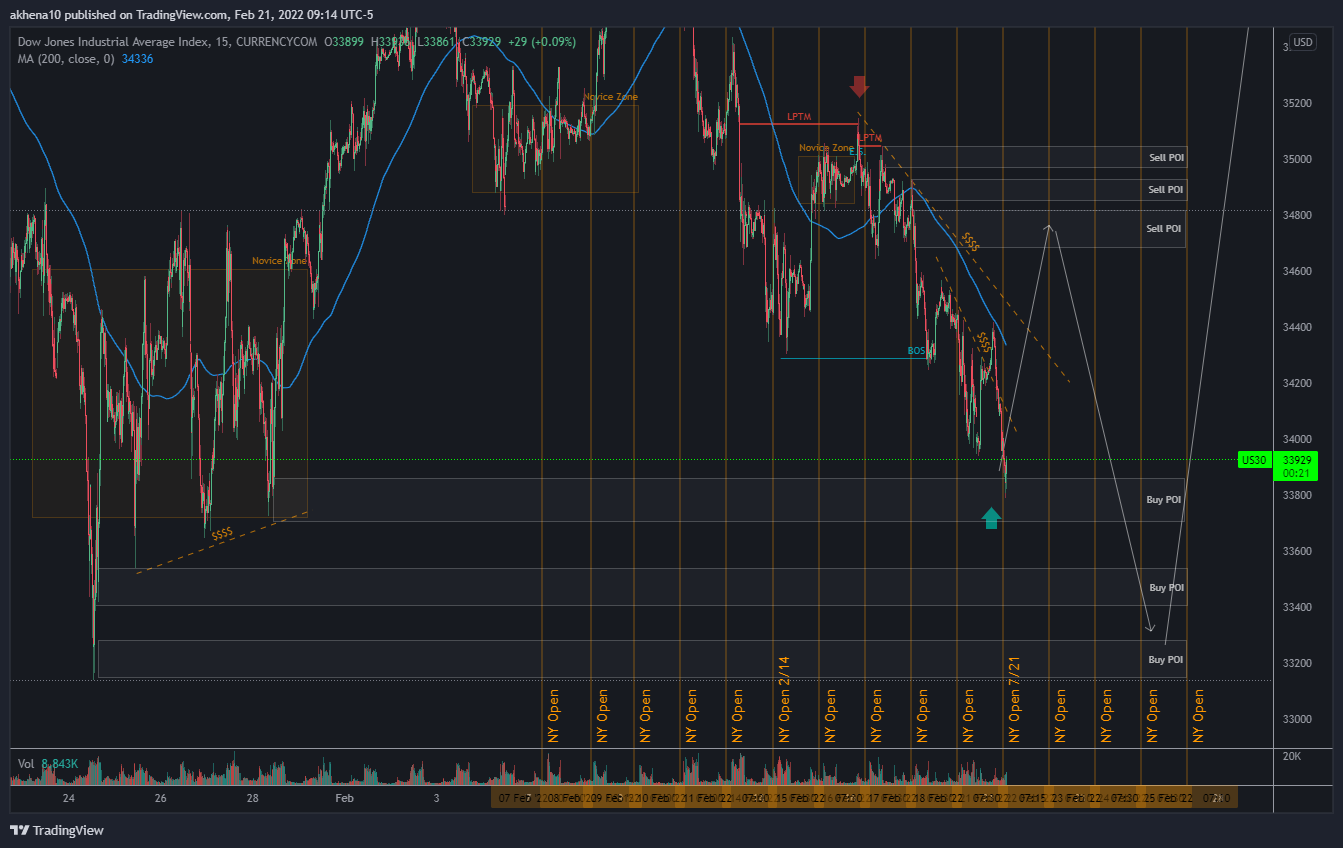Click the 33400 price axis label
This screenshot has width=1343, height=848.
(x=1298, y=607)
